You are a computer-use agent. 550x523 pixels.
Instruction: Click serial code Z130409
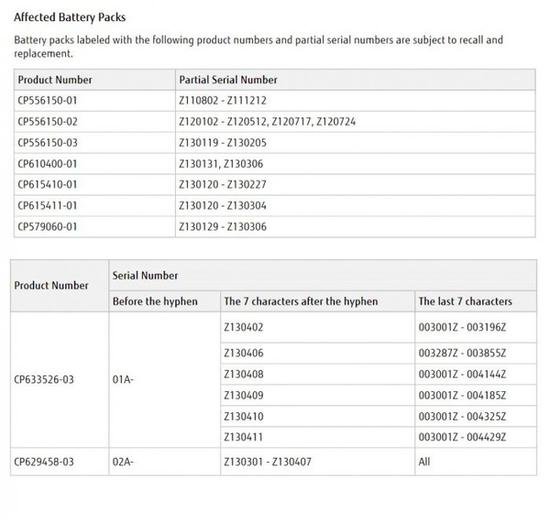pos(243,395)
